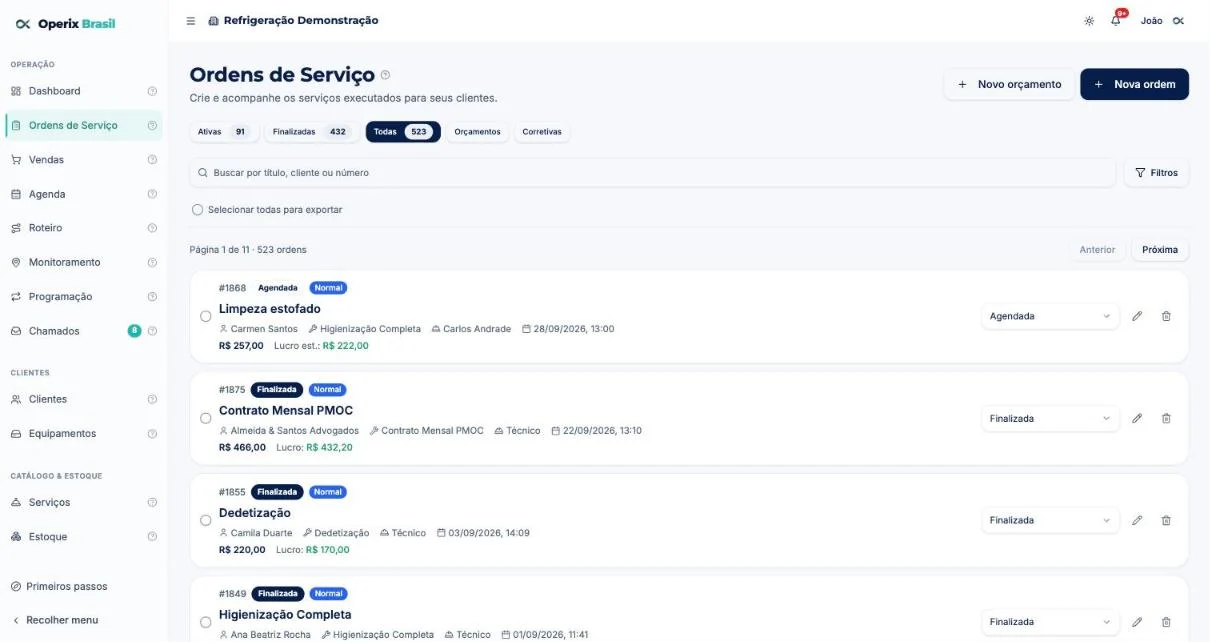Edit order Limpeza estofado with pencil icon
1210x642 pixels.
click(x=1137, y=316)
